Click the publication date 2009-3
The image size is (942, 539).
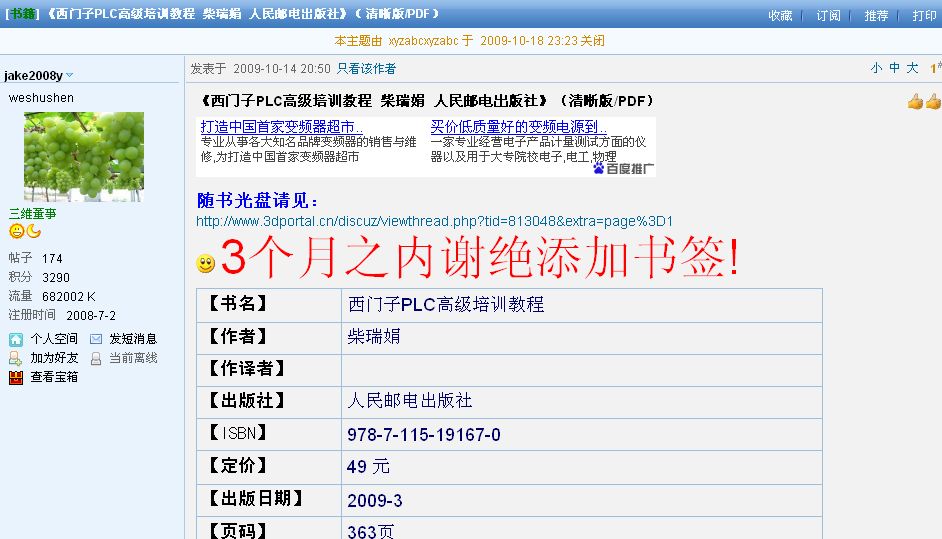(374, 500)
